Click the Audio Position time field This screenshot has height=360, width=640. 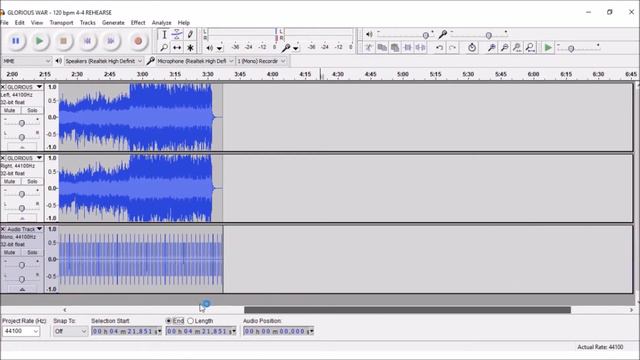278,331
